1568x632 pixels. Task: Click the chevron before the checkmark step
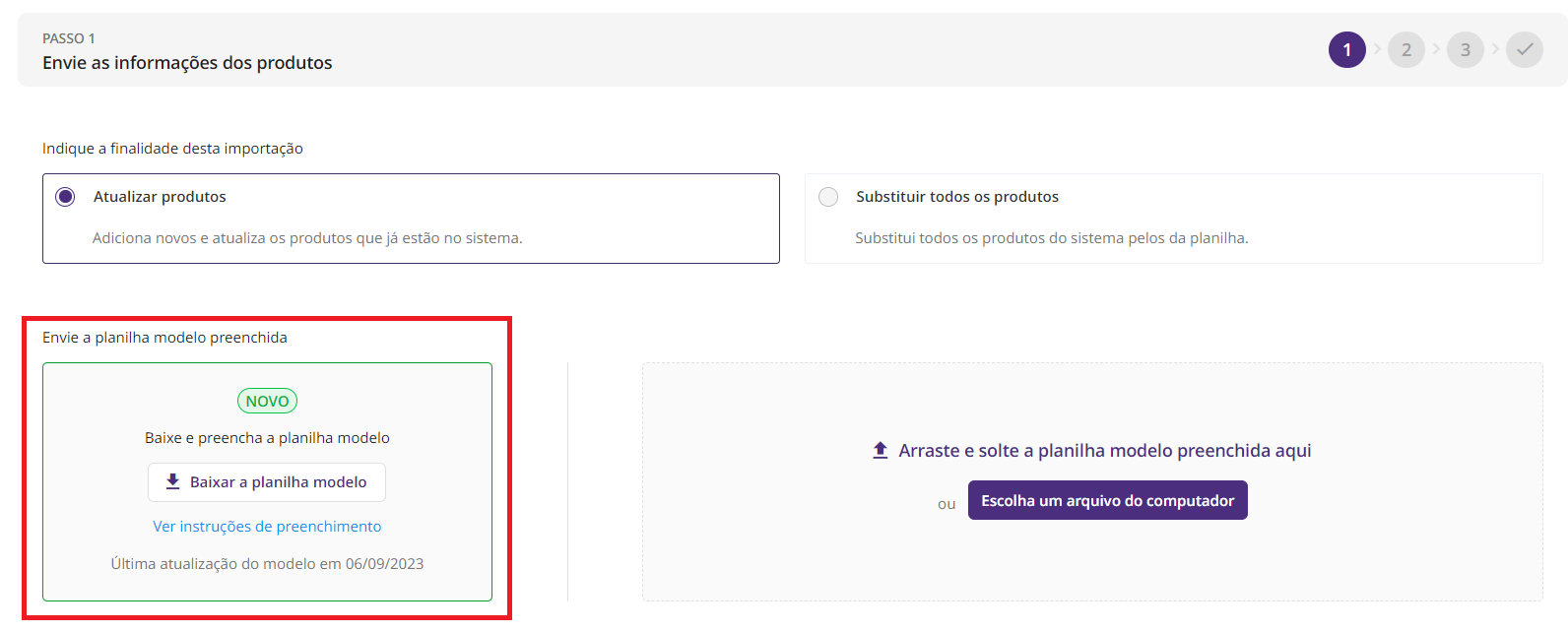tap(1495, 49)
